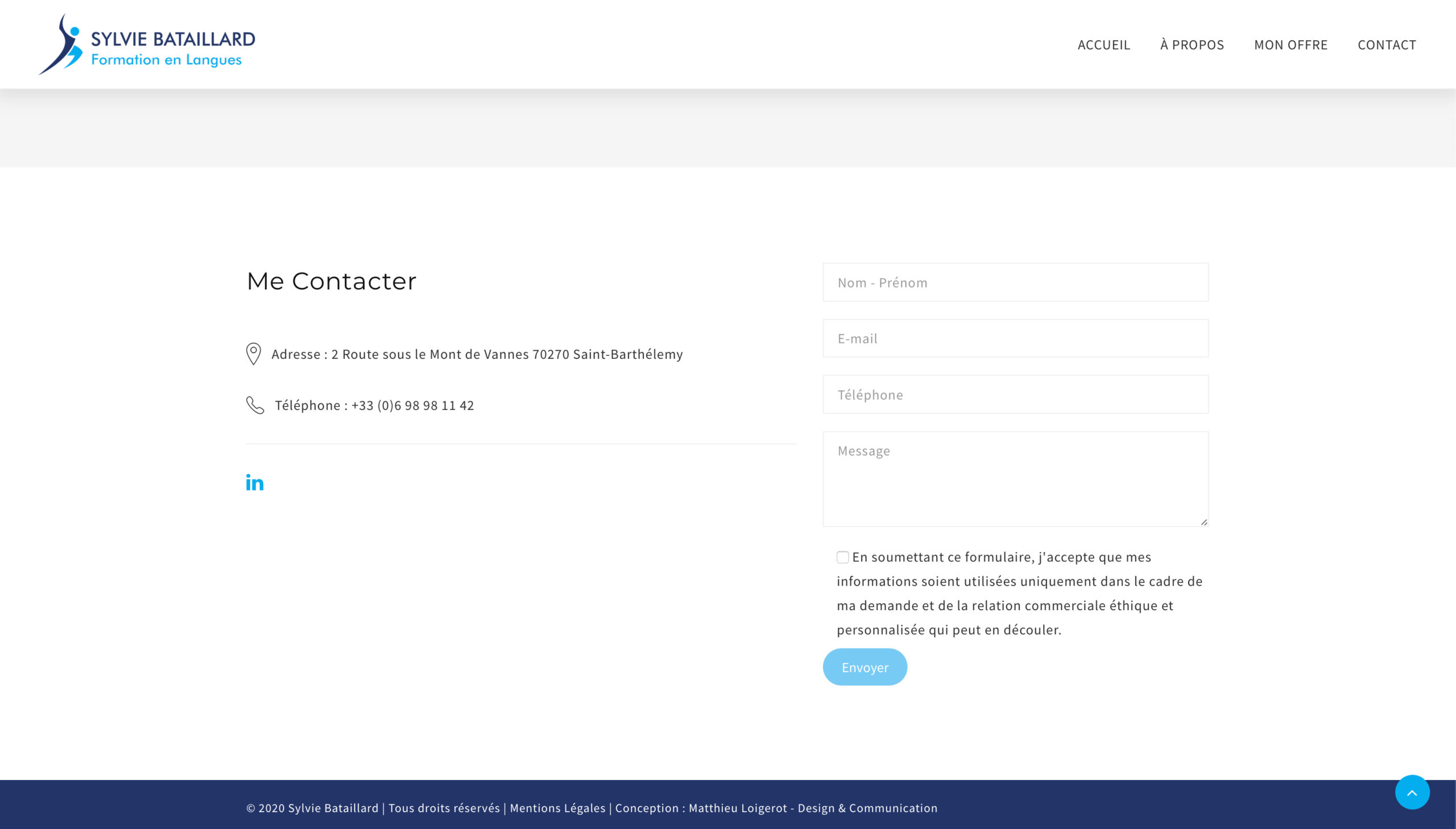Select the location pin icon beside the address
This screenshot has height=829, width=1456.
[x=254, y=354]
